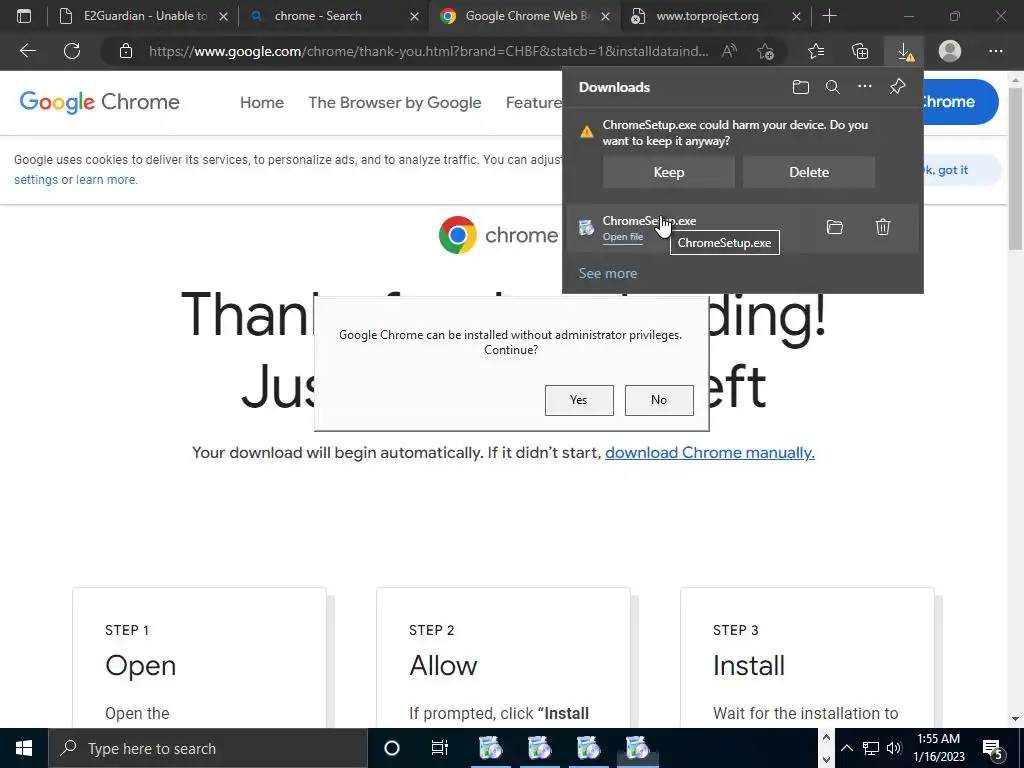
Task: Close the chrome - Search tab
Action: point(414,16)
